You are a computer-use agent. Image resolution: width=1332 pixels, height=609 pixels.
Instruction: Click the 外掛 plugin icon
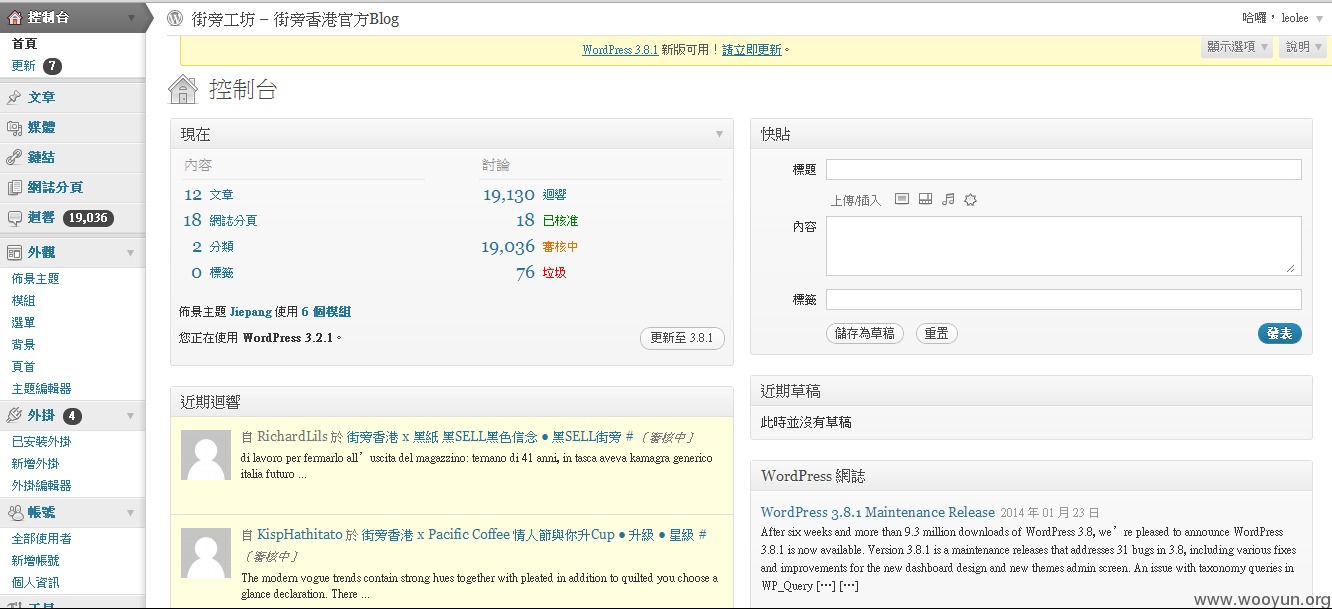14,416
